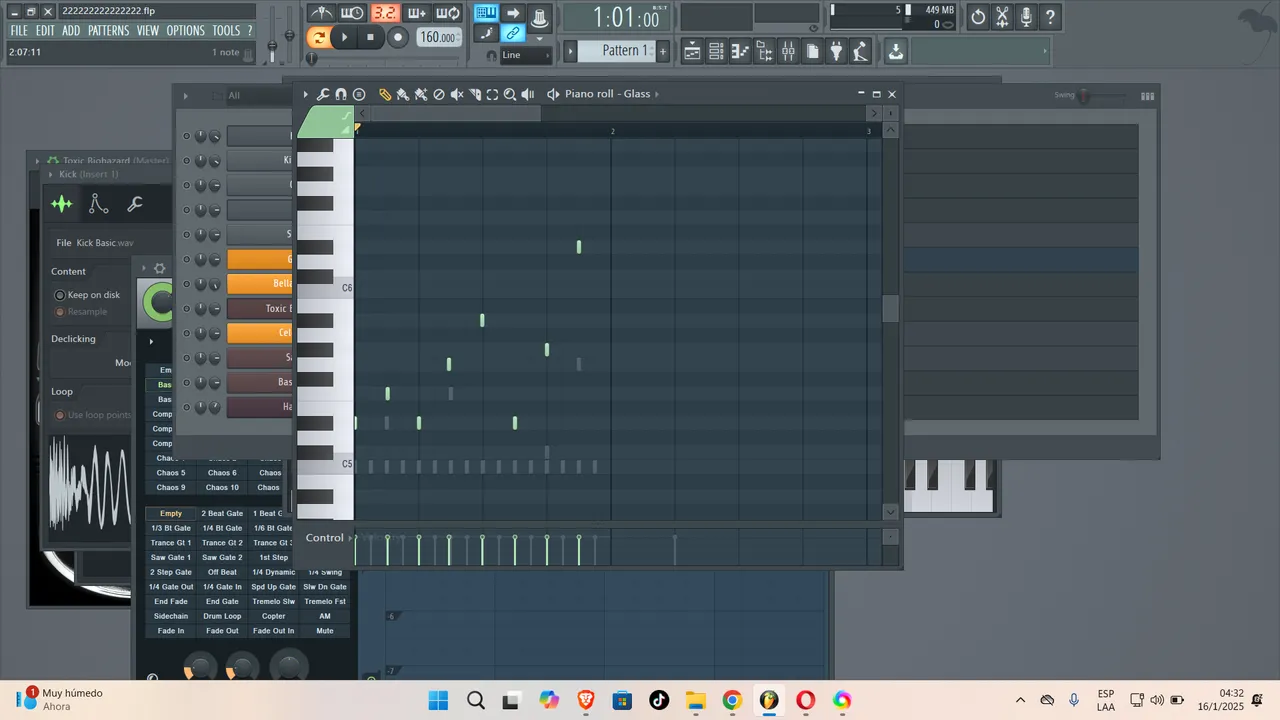Expand the piano roll menu arrow
This screenshot has width=1280, height=720.
[306, 94]
